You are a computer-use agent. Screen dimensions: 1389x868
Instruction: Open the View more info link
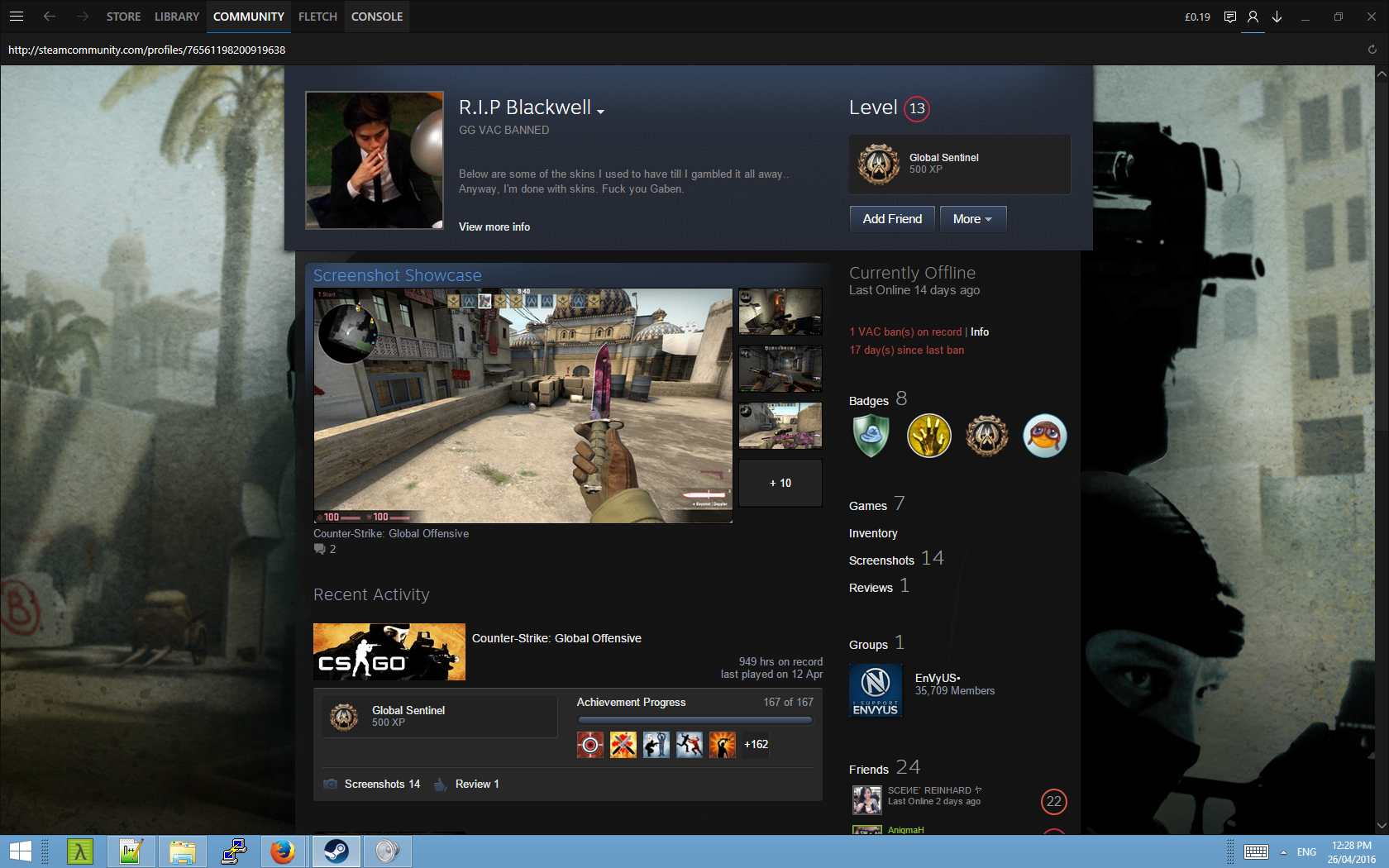(x=494, y=227)
